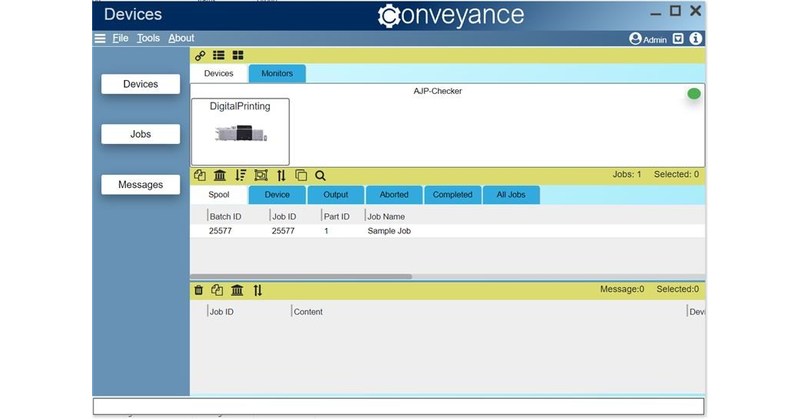Switch devices to list view icon
The image size is (800, 419).
click(x=219, y=55)
